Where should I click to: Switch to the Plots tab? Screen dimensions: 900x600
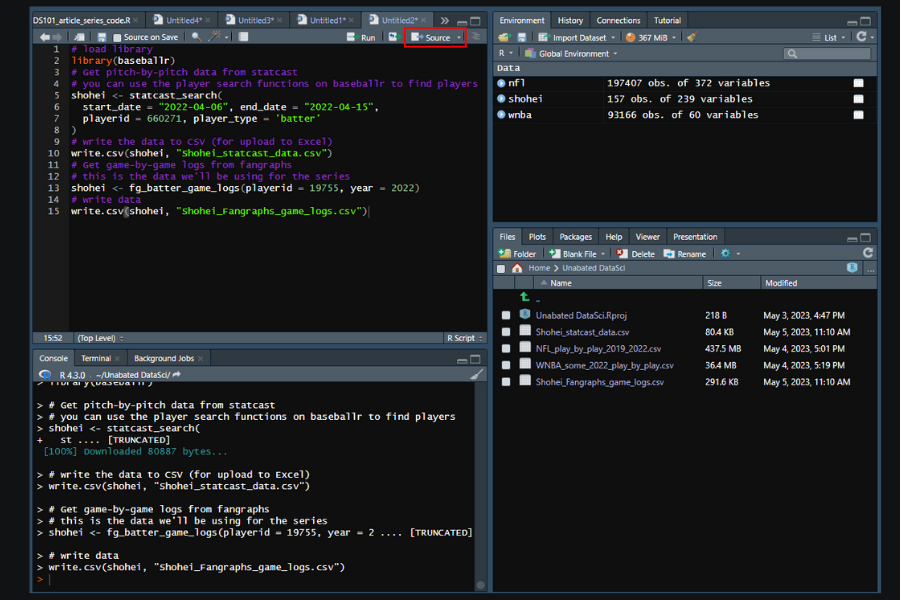tap(537, 237)
